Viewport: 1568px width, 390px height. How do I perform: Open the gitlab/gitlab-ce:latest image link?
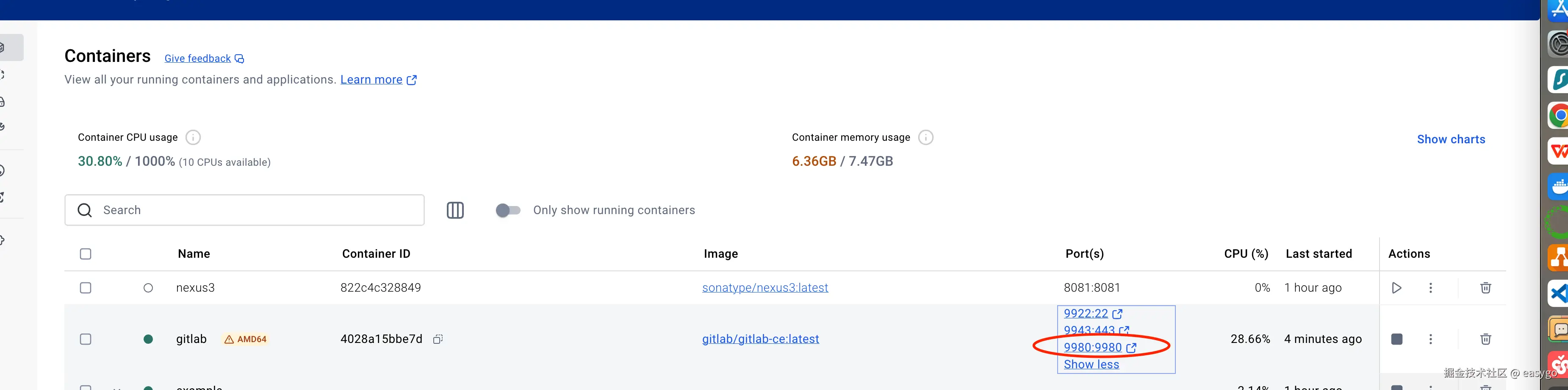click(x=760, y=339)
